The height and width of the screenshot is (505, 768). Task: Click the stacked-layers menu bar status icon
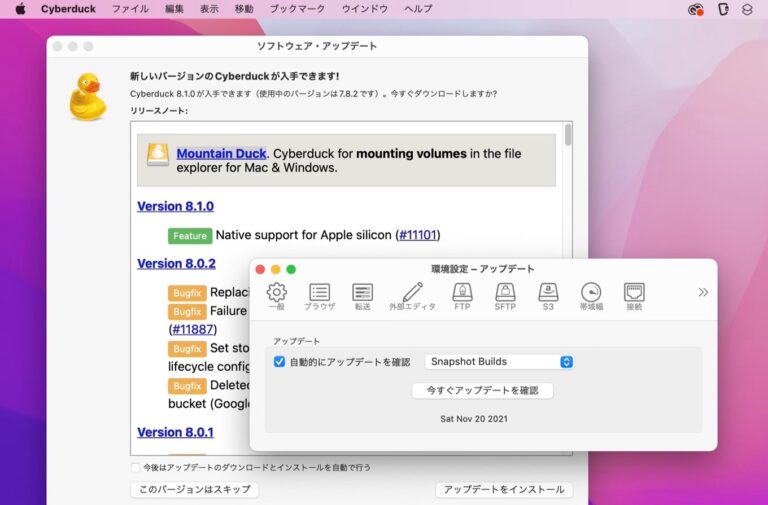(x=746, y=9)
